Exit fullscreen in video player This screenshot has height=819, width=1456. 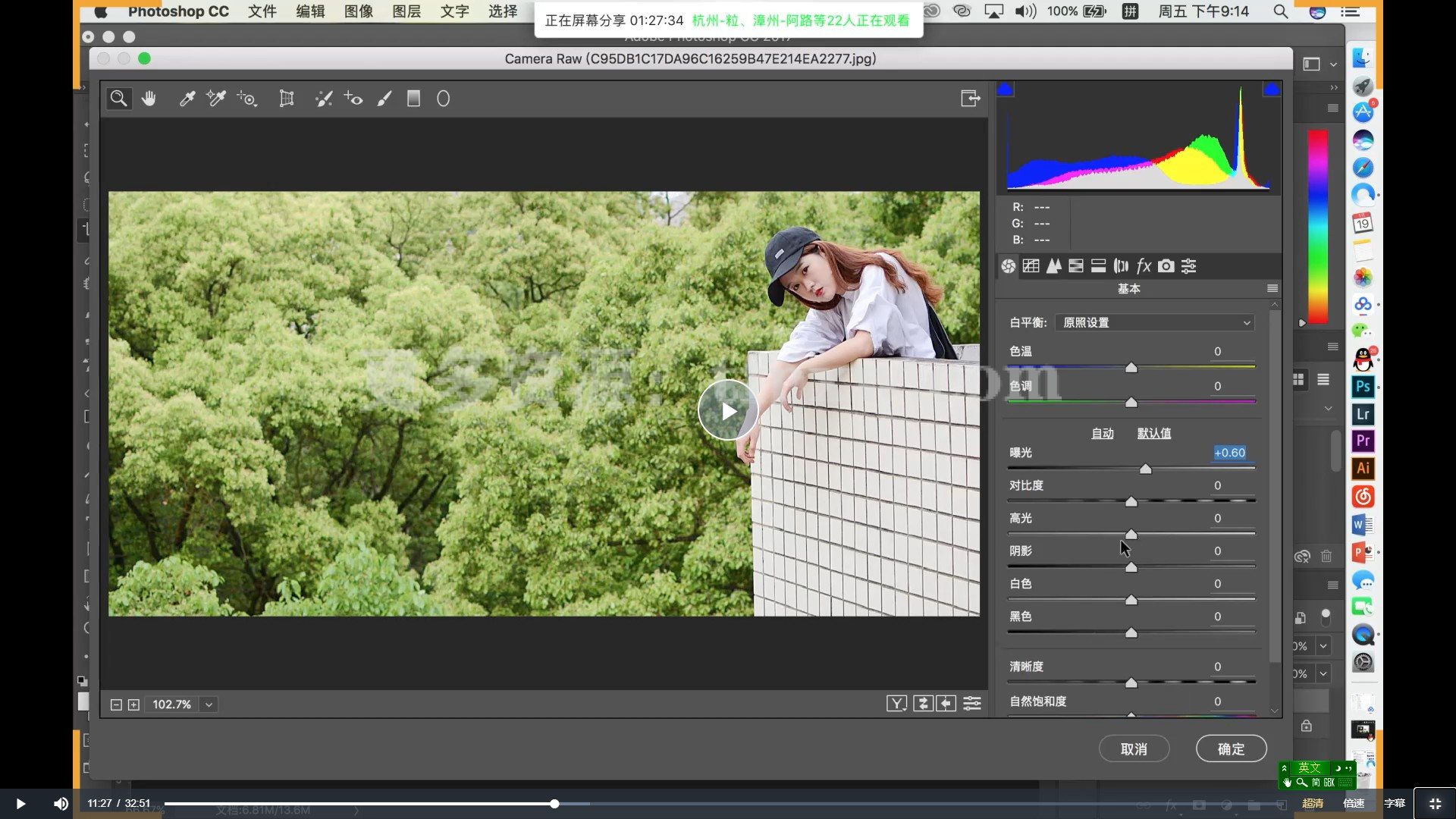[x=1435, y=804]
